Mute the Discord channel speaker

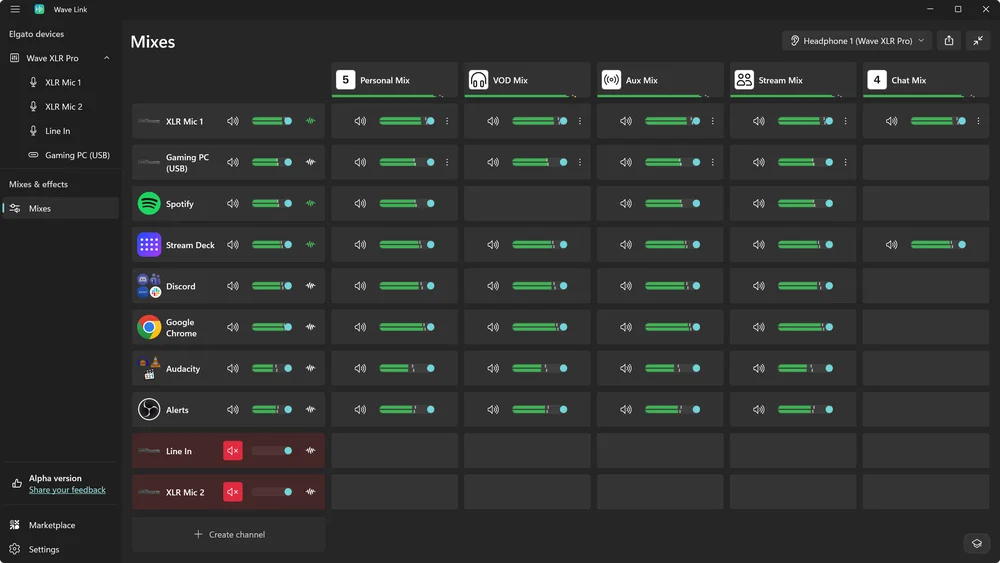pyautogui.click(x=233, y=286)
